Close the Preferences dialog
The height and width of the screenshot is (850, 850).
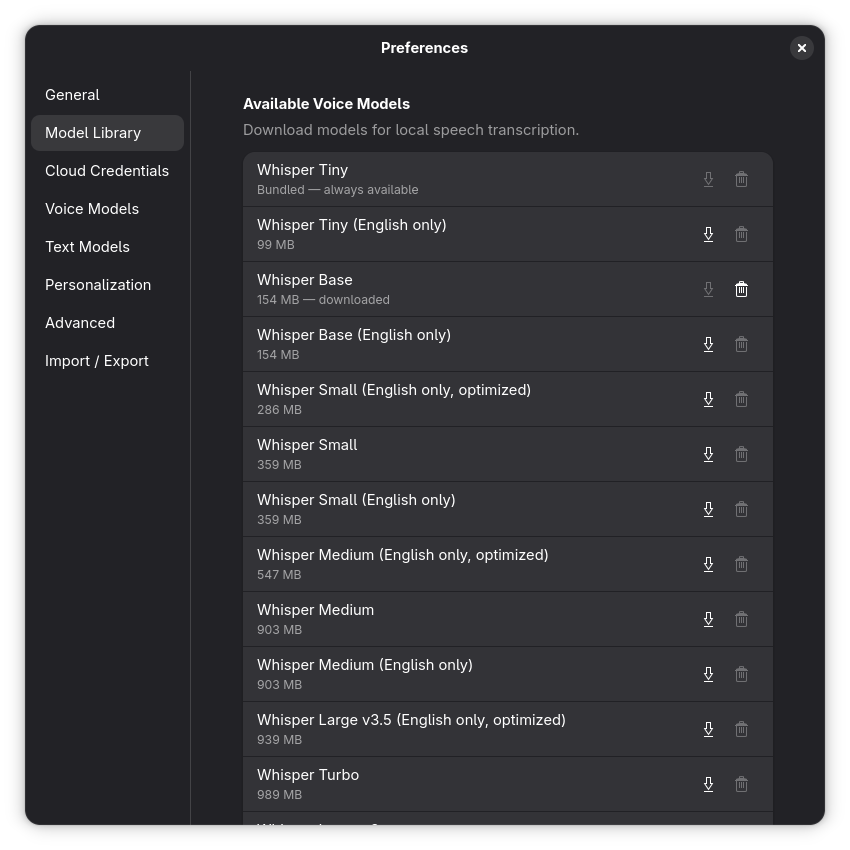click(801, 48)
